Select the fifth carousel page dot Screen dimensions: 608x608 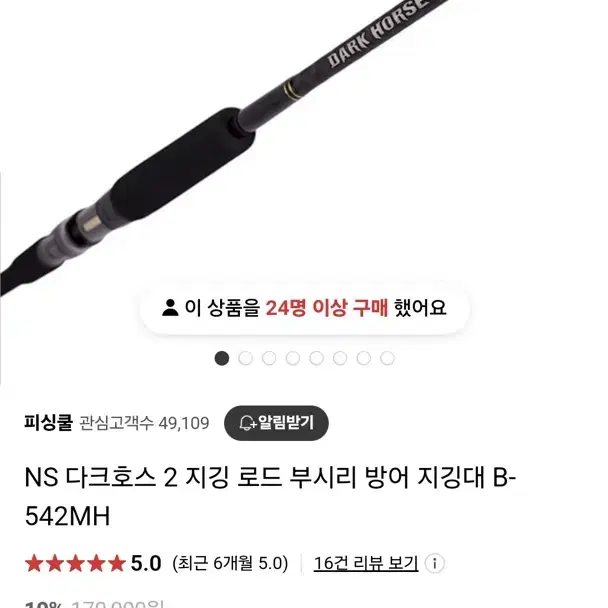pos(316,358)
